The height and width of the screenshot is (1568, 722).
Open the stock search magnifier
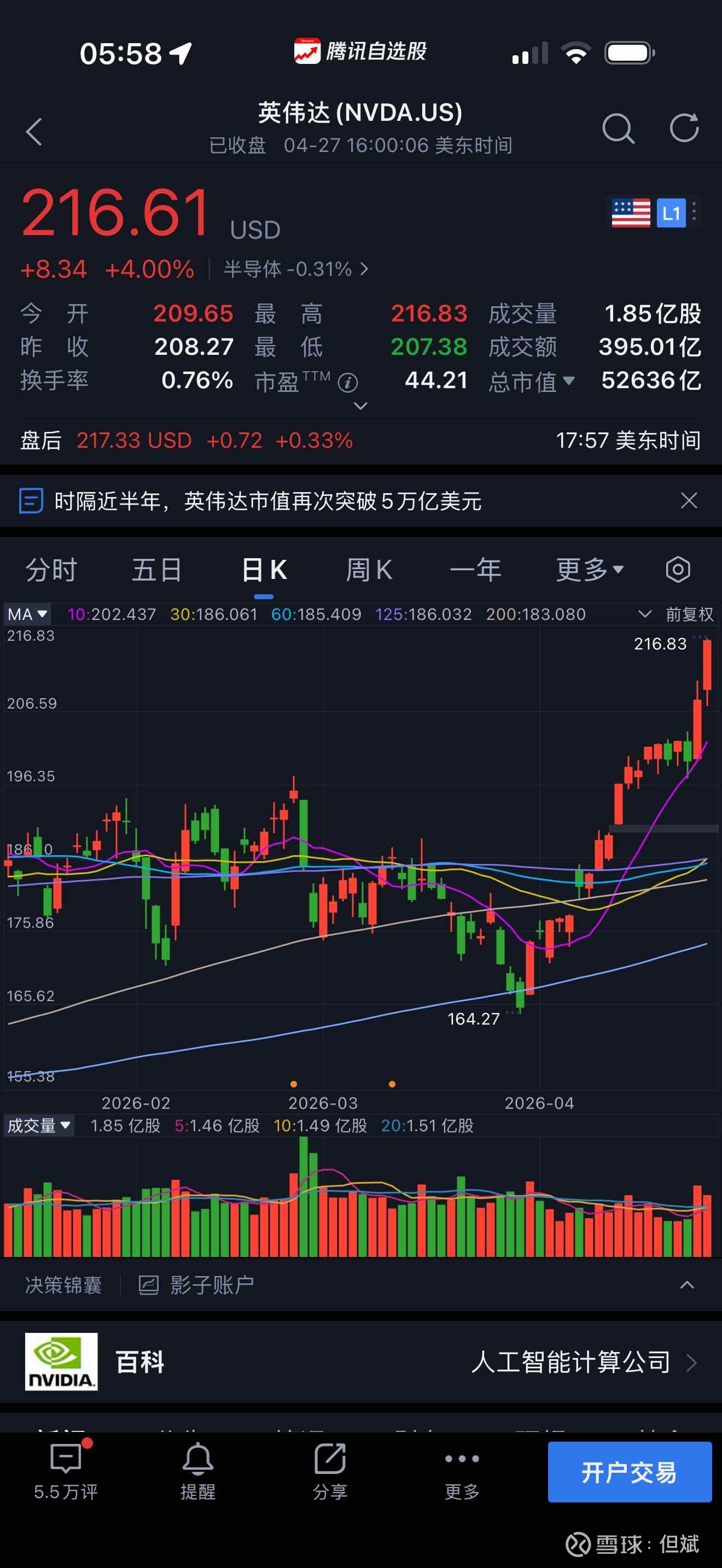(x=618, y=128)
